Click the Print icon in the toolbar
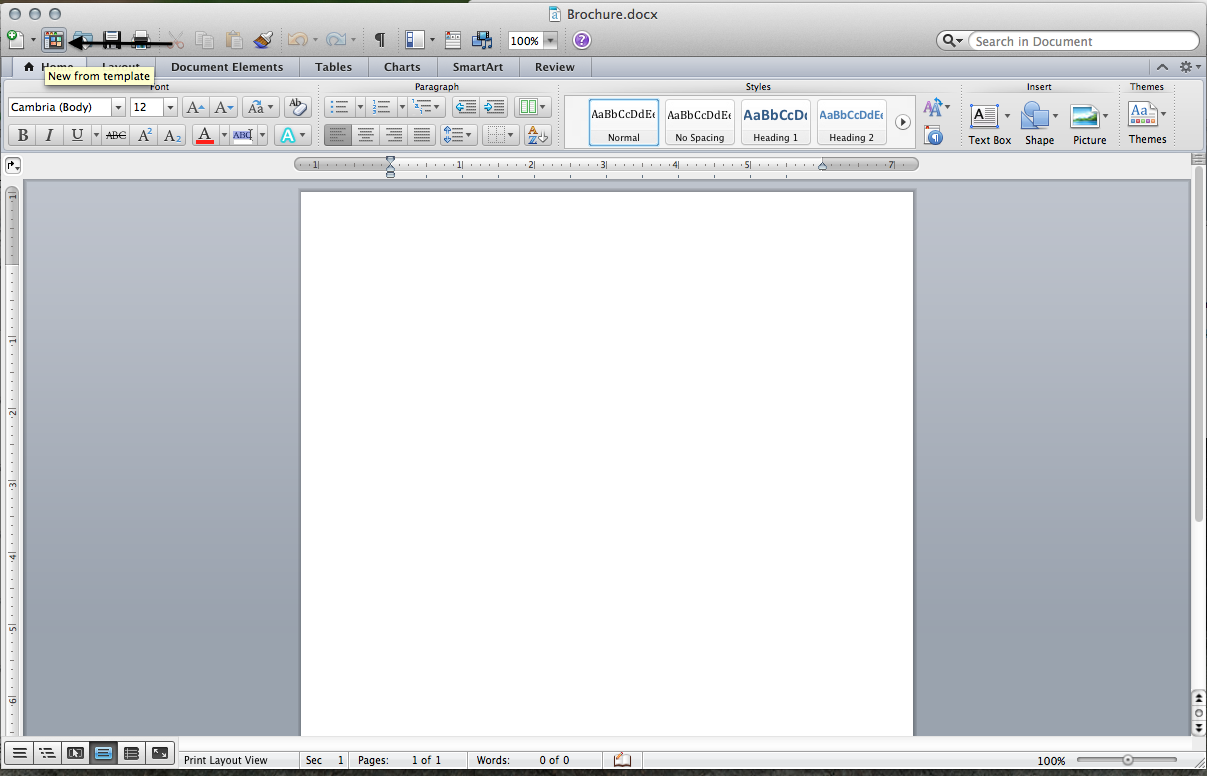 click(x=141, y=40)
